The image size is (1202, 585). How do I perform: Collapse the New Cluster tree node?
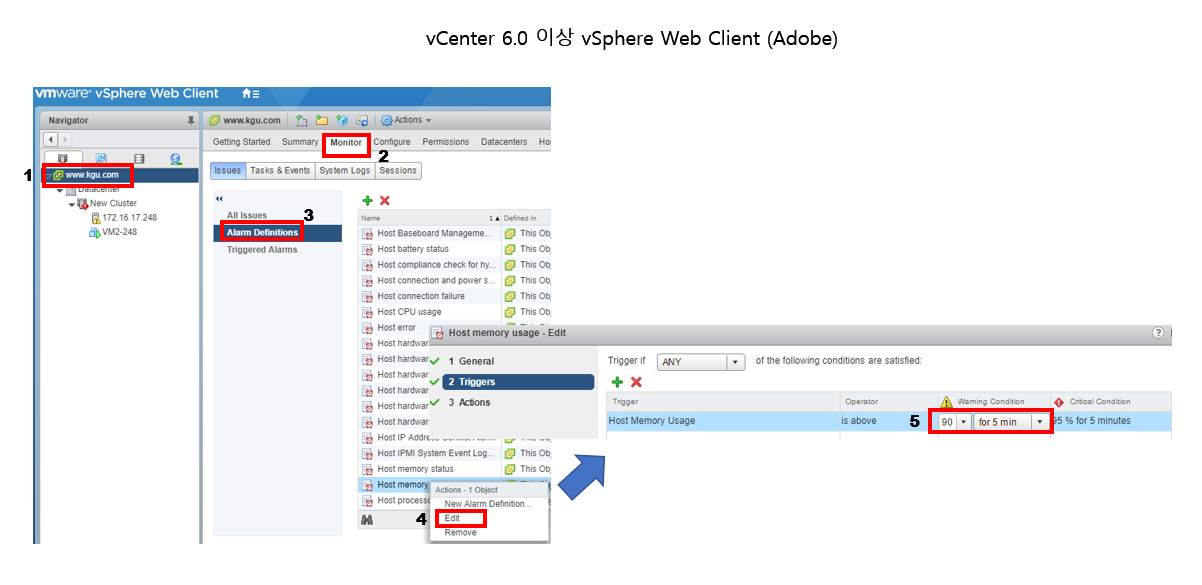pos(72,204)
